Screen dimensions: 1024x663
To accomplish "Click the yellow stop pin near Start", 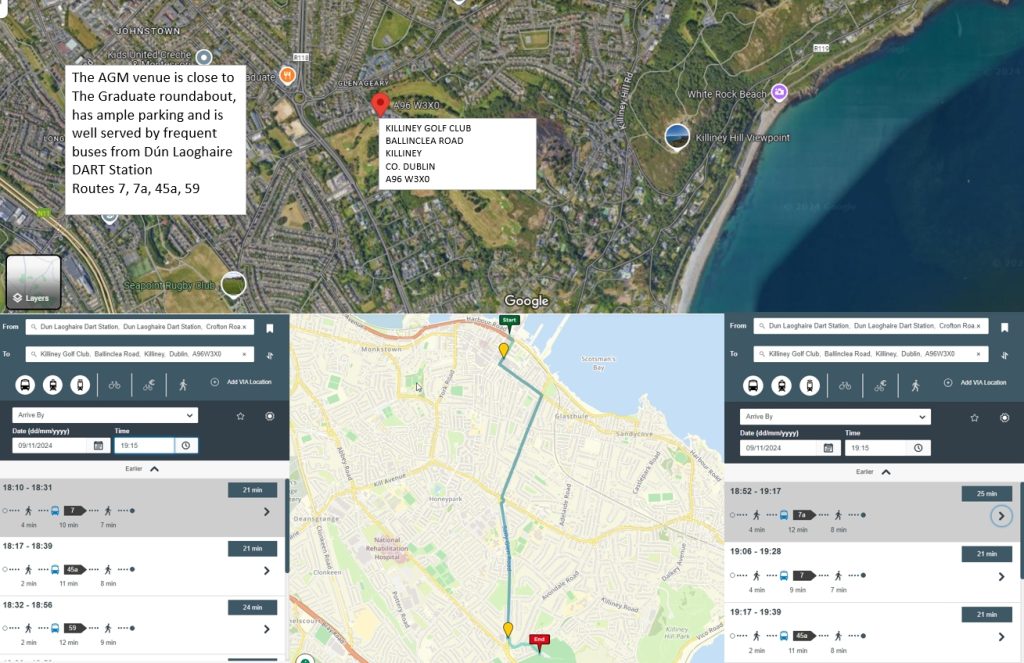I will (504, 351).
